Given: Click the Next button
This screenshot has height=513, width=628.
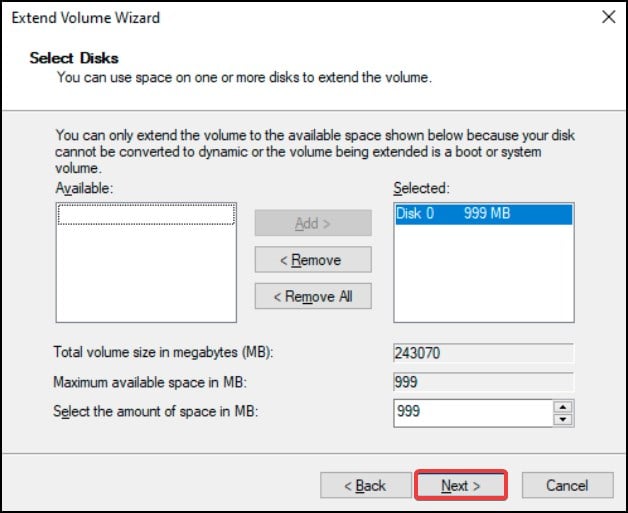Looking at the screenshot, I should pos(461,485).
